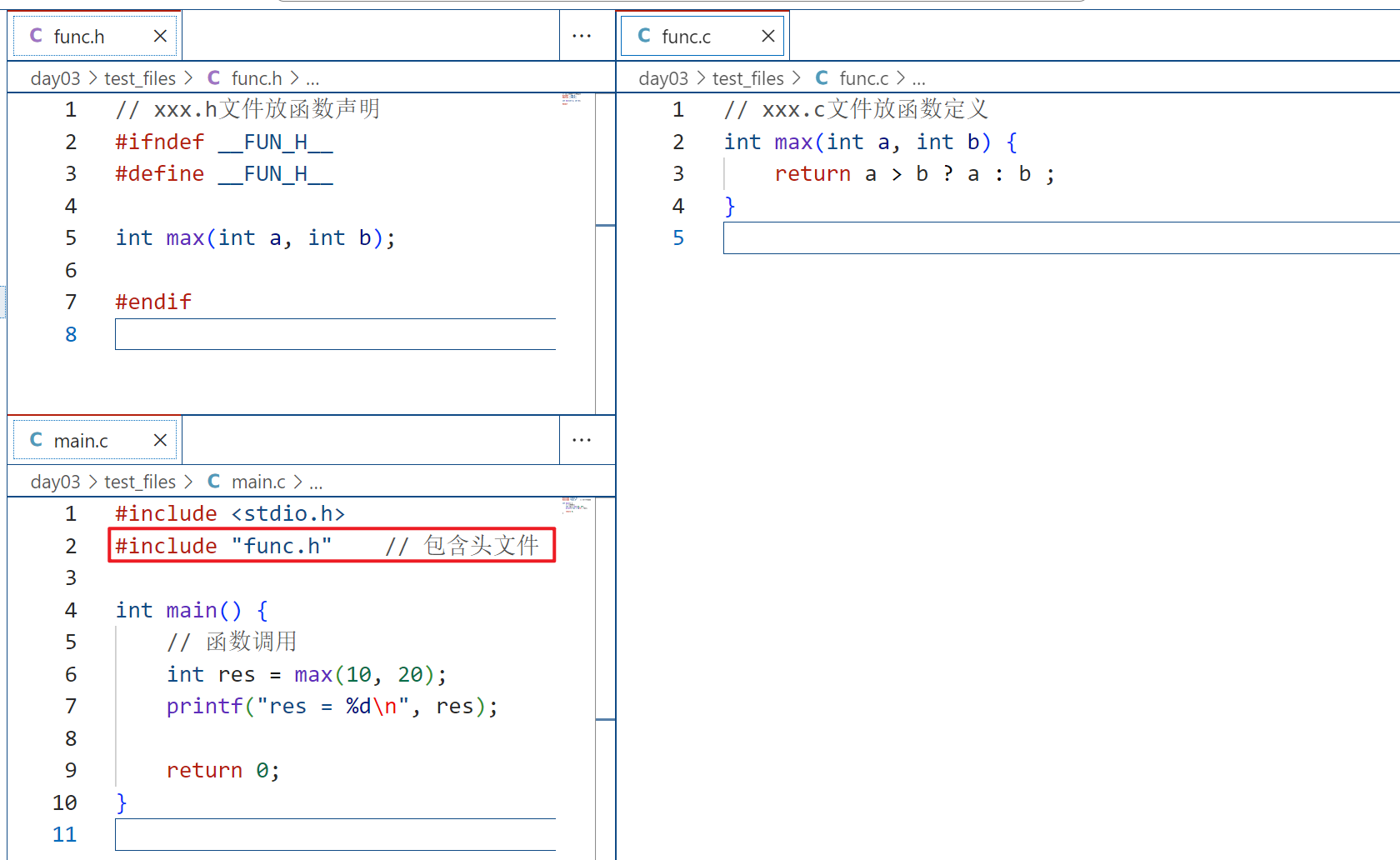Click comment 'xxx.h文件放函数声明' in func.h
Image resolution: width=1400 pixels, height=860 pixels.
coord(247,109)
